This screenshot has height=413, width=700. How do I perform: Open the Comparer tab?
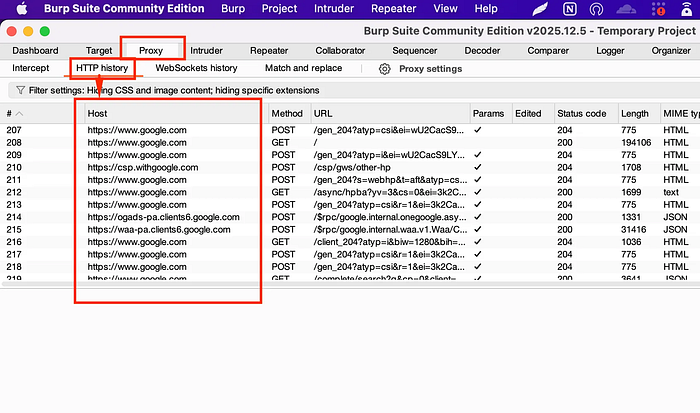[548, 50]
